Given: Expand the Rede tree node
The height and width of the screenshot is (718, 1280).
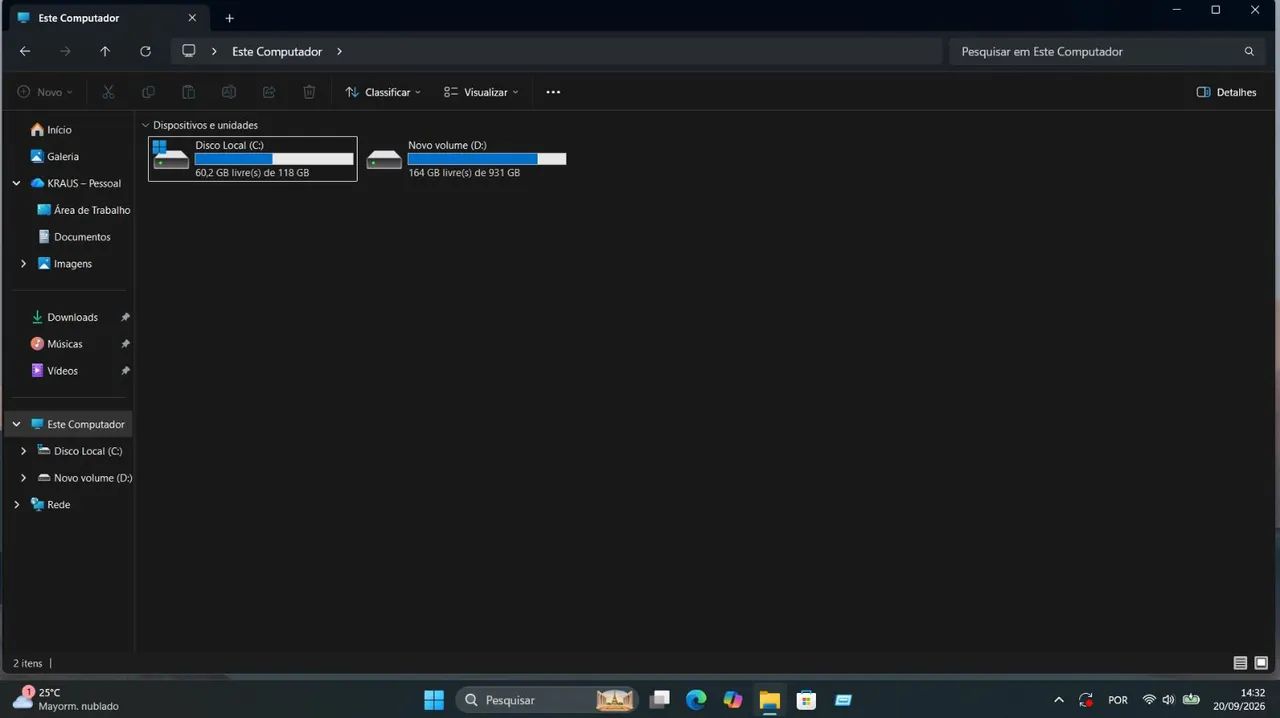Looking at the screenshot, I should click(x=16, y=505).
